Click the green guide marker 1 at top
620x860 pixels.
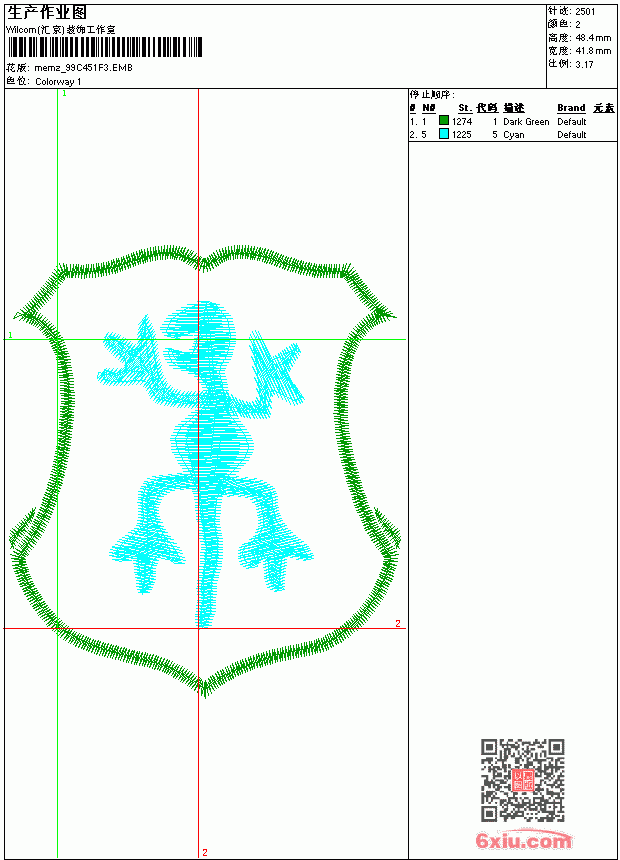64,94
